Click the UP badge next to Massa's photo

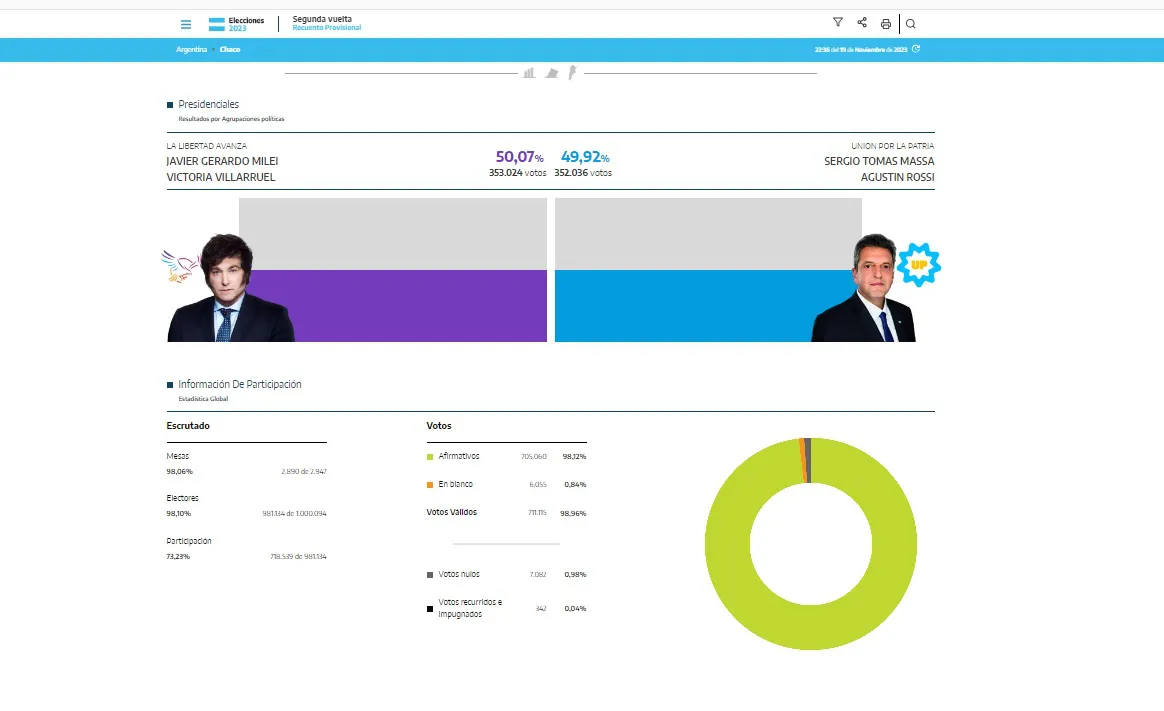[x=919, y=264]
